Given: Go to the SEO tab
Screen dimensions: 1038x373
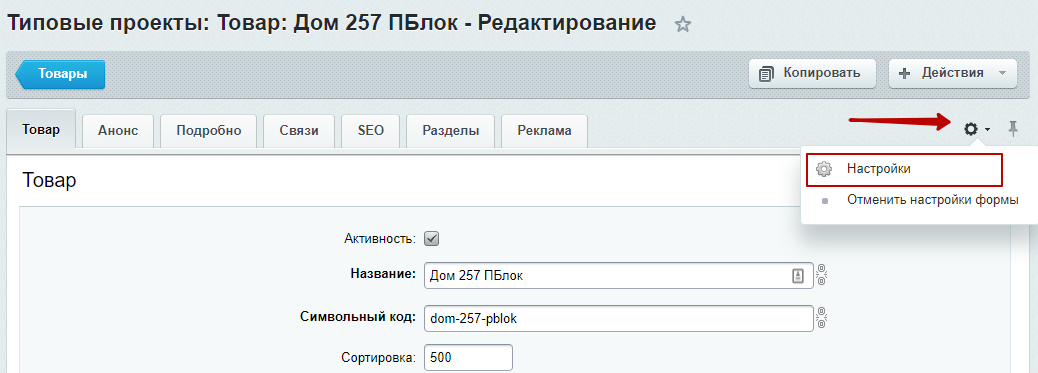Looking at the screenshot, I should point(371,131).
